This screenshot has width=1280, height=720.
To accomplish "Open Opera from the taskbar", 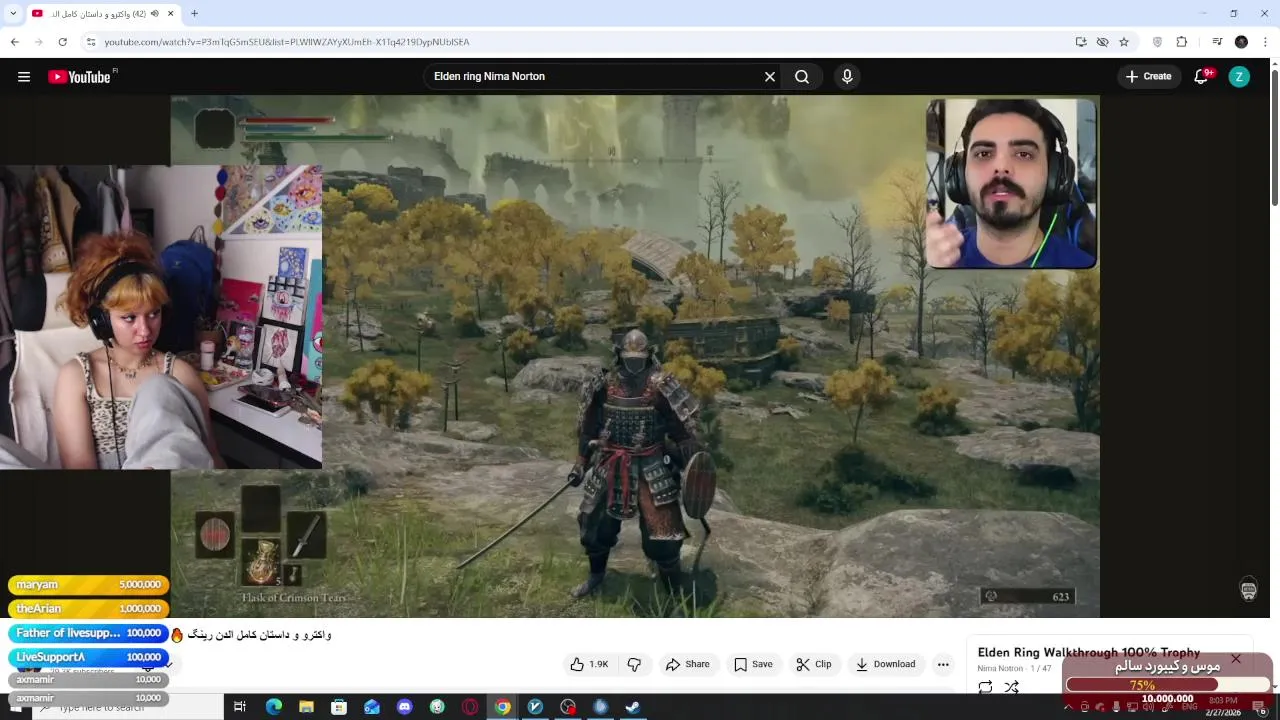I will [x=470, y=707].
